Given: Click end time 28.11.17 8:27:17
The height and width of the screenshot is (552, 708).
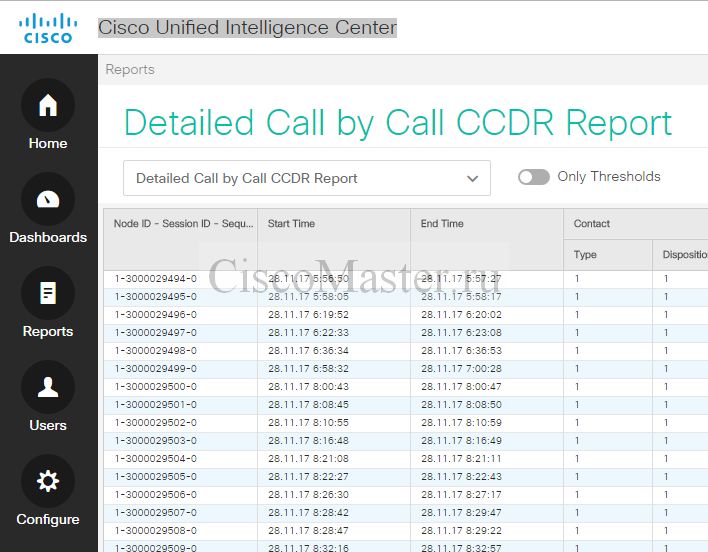Looking at the screenshot, I should [461, 496].
